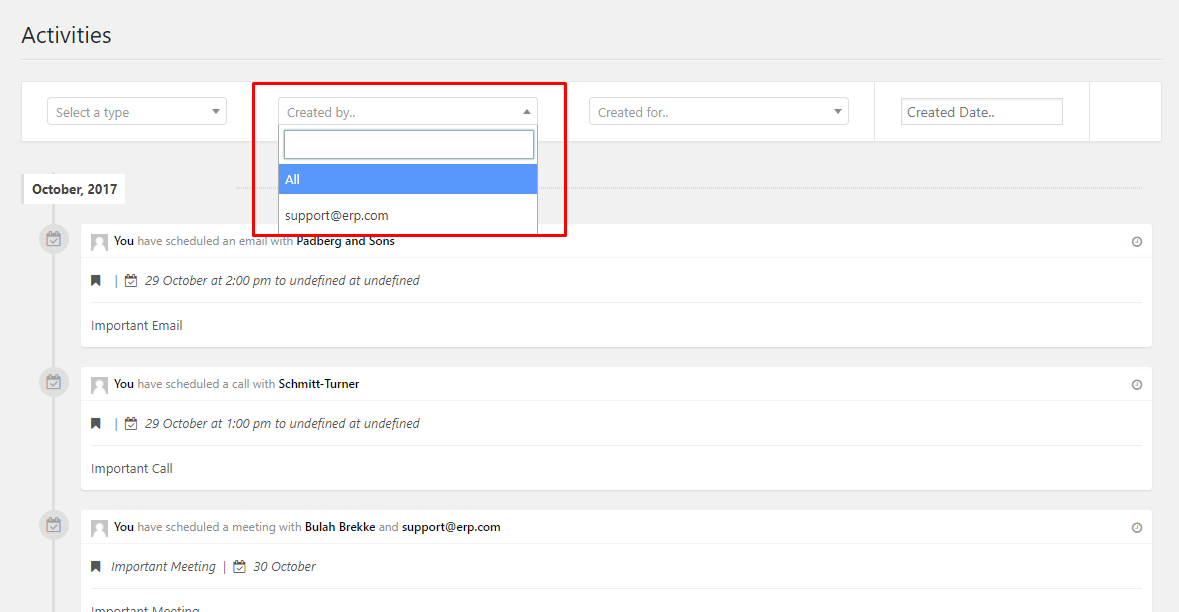Click the user avatar on the Schmitt-Turner activity
1179x612 pixels.
(x=99, y=385)
